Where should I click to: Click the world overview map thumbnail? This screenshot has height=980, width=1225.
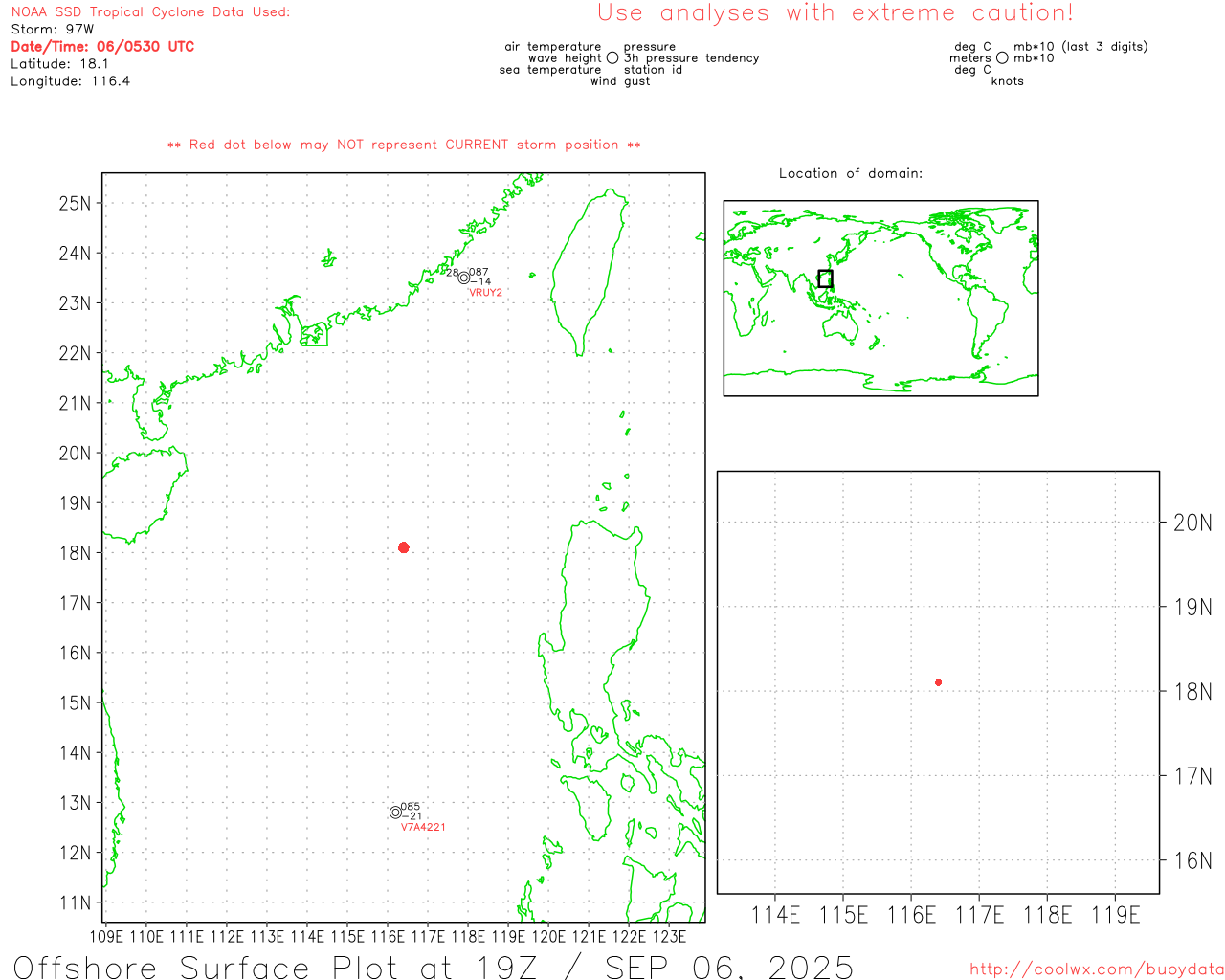tap(880, 299)
